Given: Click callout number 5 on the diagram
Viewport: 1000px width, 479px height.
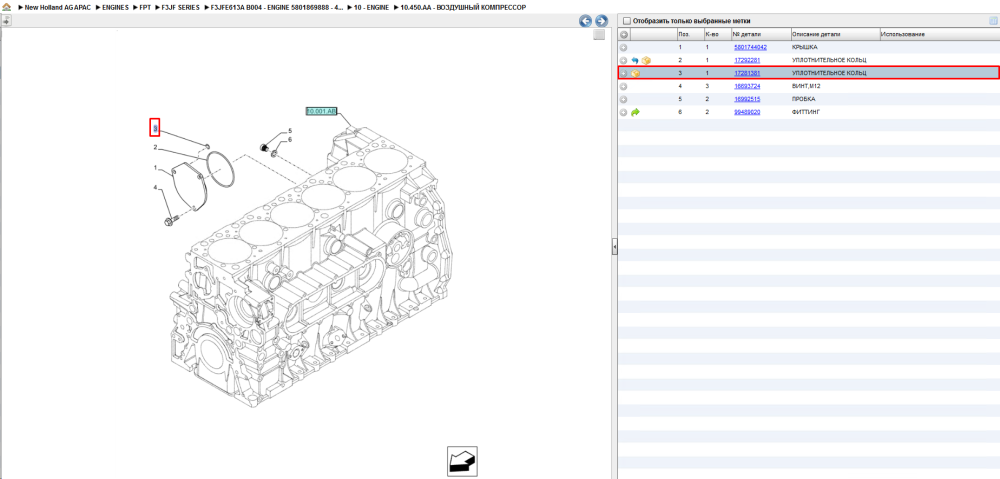Looking at the screenshot, I should pyautogui.click(x=290, y=131).
